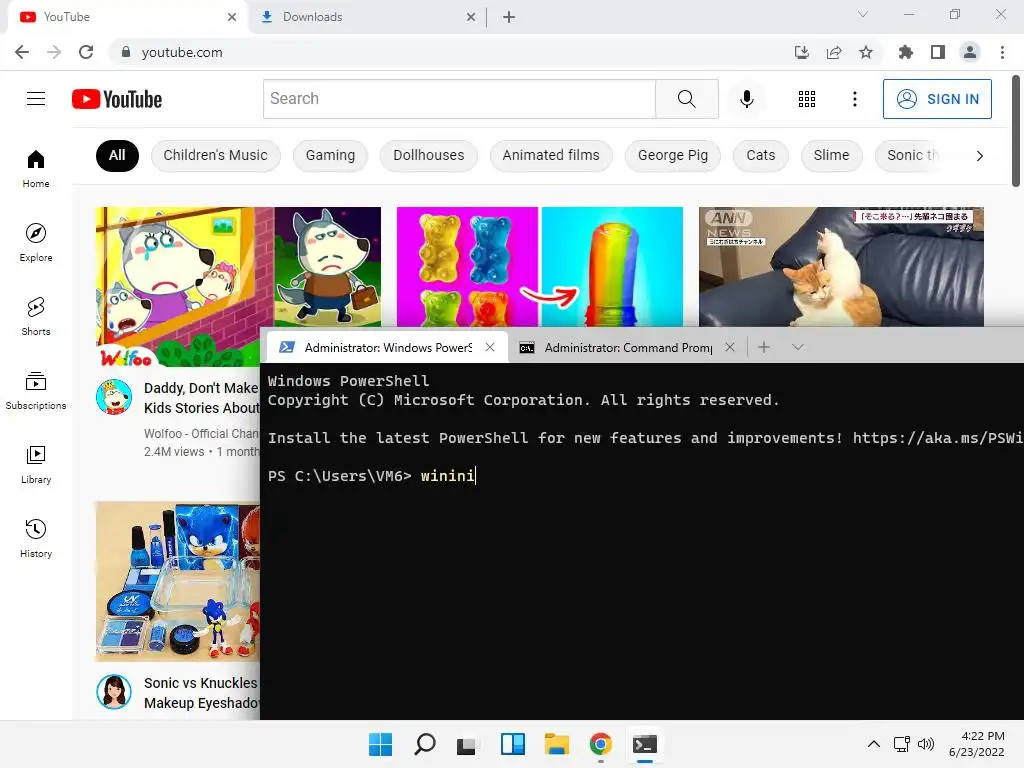Open Chrome three-dot menu
This screenshot has height=768, width=1024.
[x=1002, y=52]
